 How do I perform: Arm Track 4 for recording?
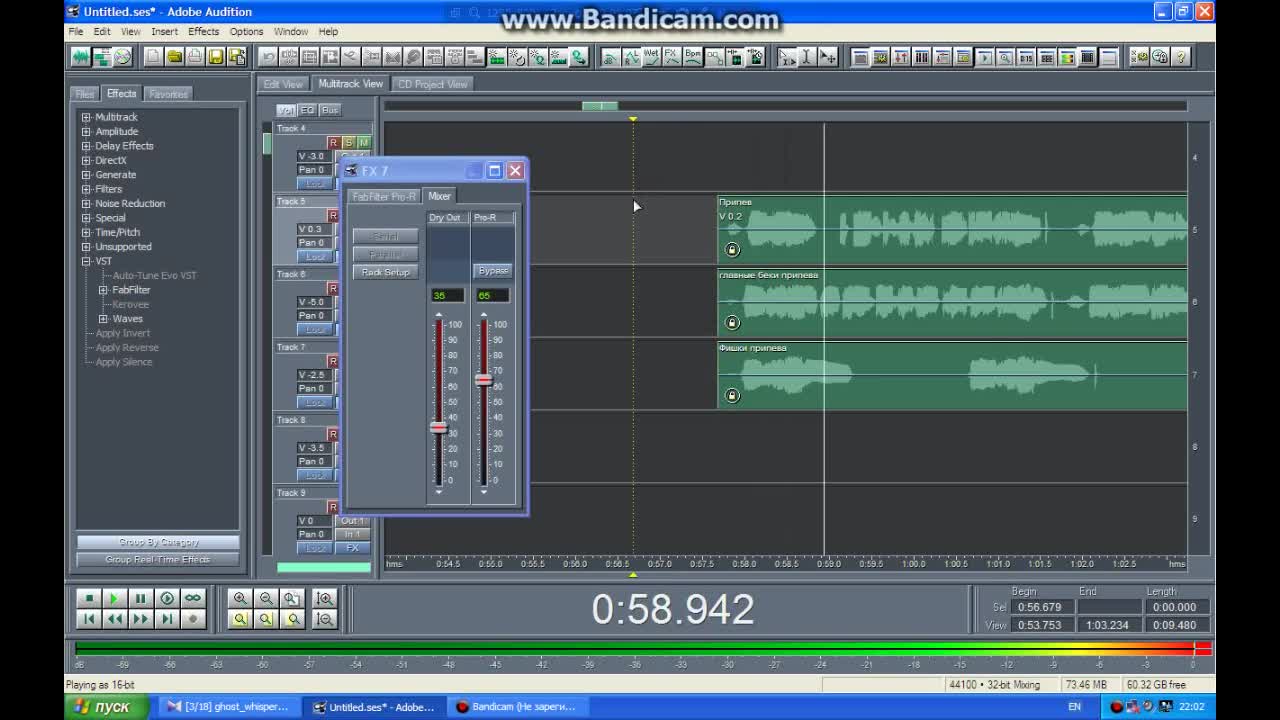[x=334, y=143]
